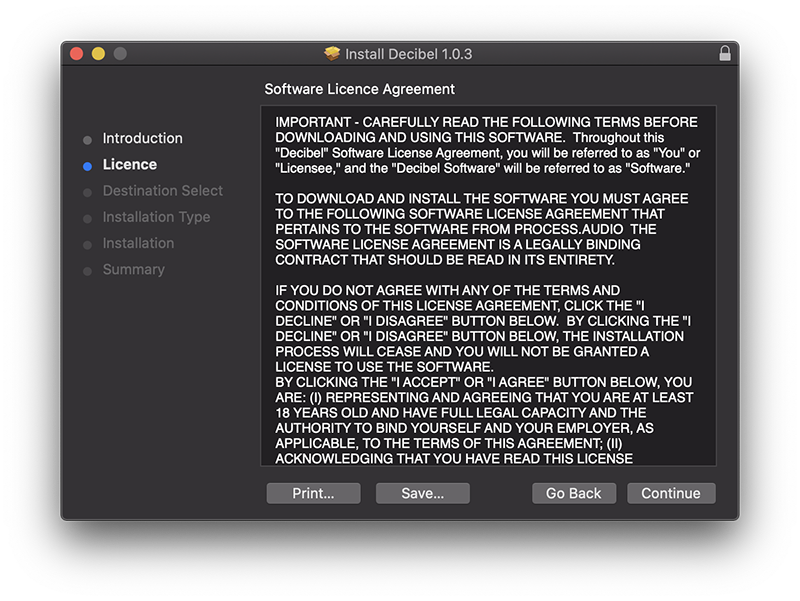The image size is (800, 601).
Task: Click the lock icon in the title bar
Action: point(724,53)
